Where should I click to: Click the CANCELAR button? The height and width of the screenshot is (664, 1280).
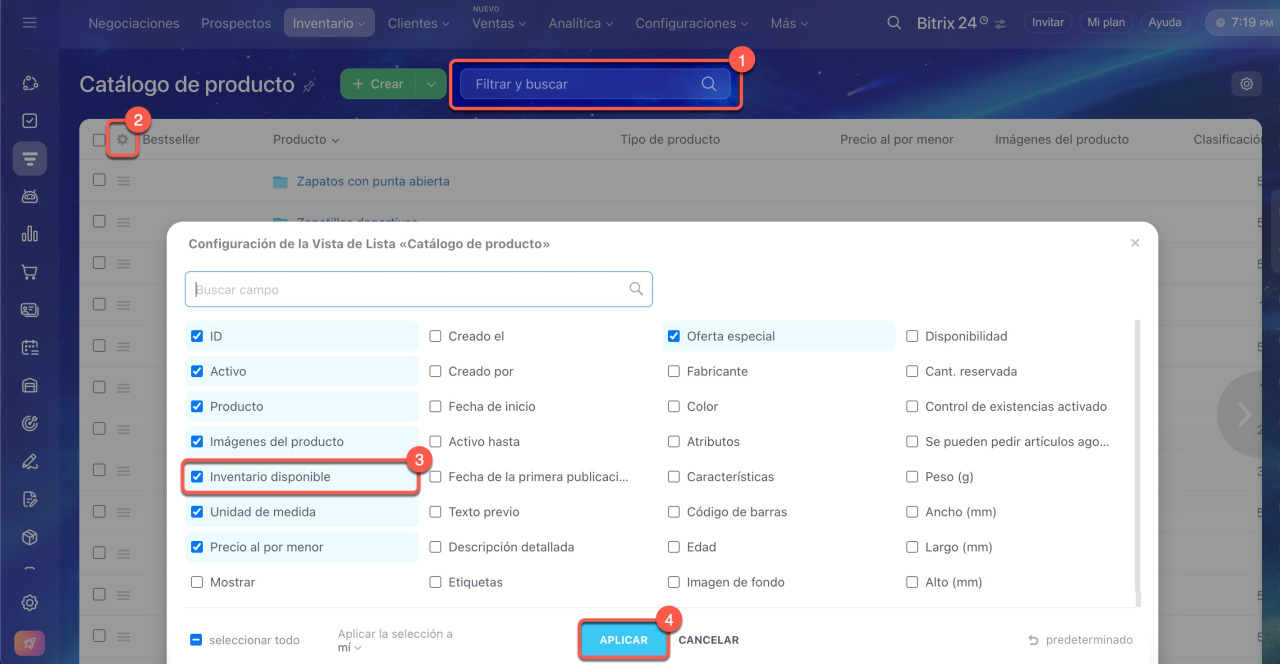coord(708,640)
